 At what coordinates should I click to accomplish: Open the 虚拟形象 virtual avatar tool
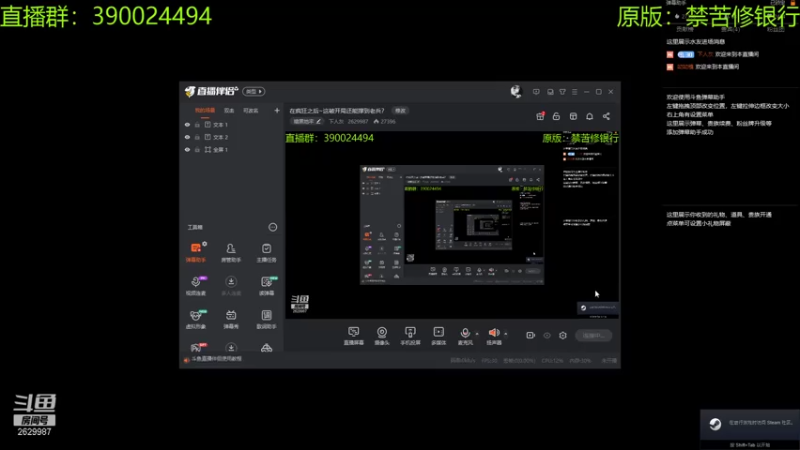[x=196, y=318]
